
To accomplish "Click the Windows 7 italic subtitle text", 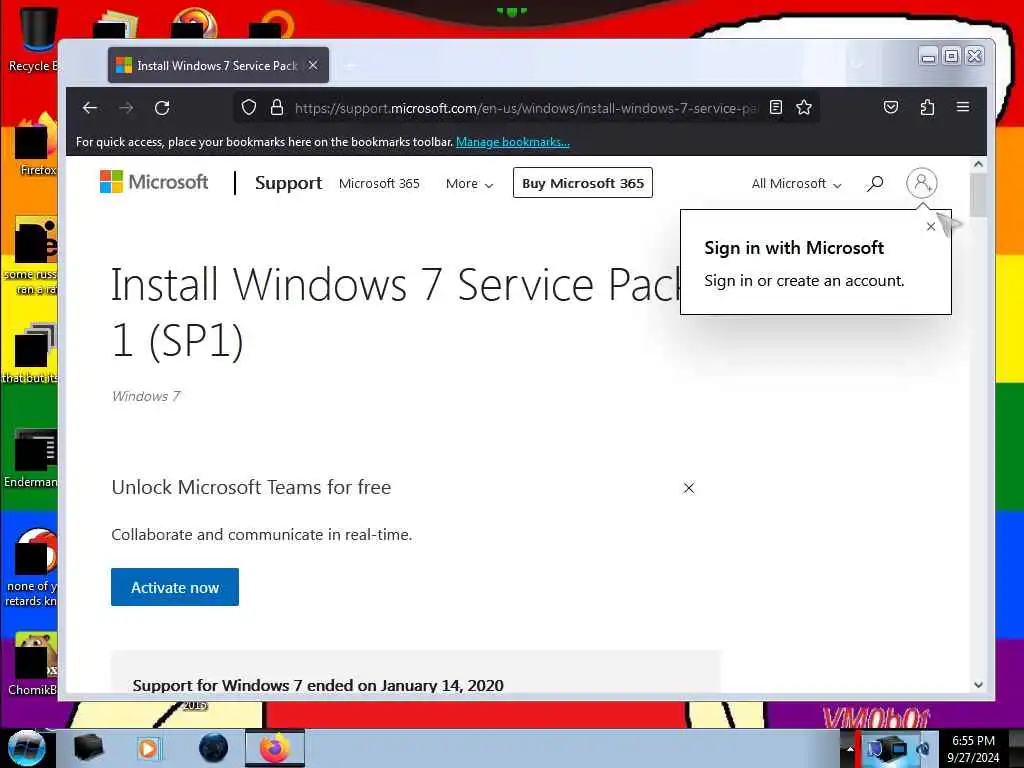I will (x=146, y=396).
